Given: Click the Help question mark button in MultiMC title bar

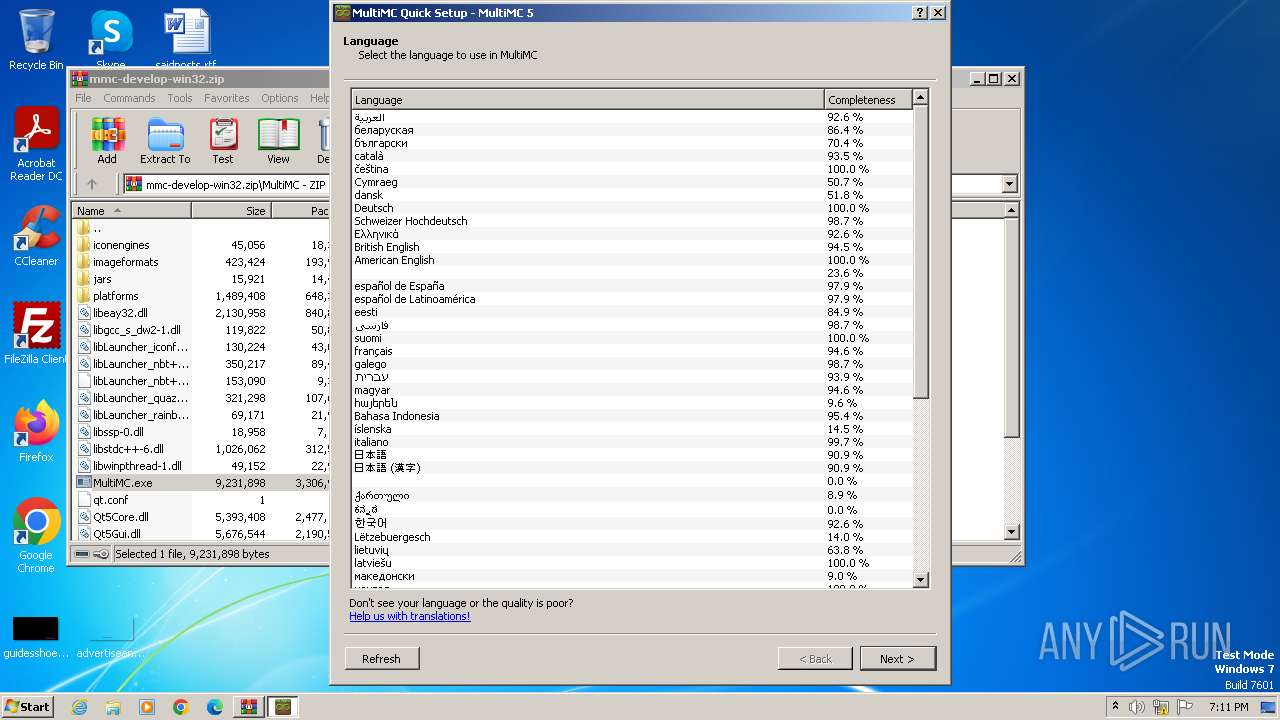Looking at the screenshot, I should [x=920, y=13].
